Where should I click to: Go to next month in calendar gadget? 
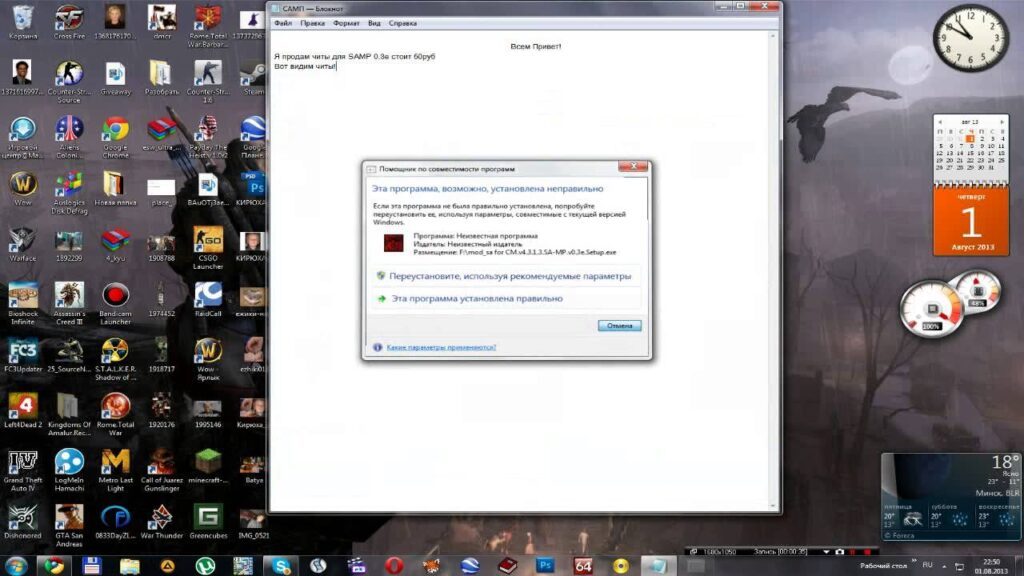point(1002,122)
